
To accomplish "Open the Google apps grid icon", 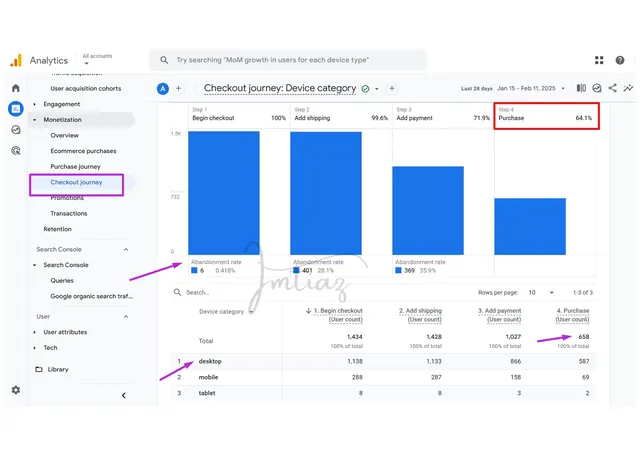I will pyautogui.click(x=599, y=60).
